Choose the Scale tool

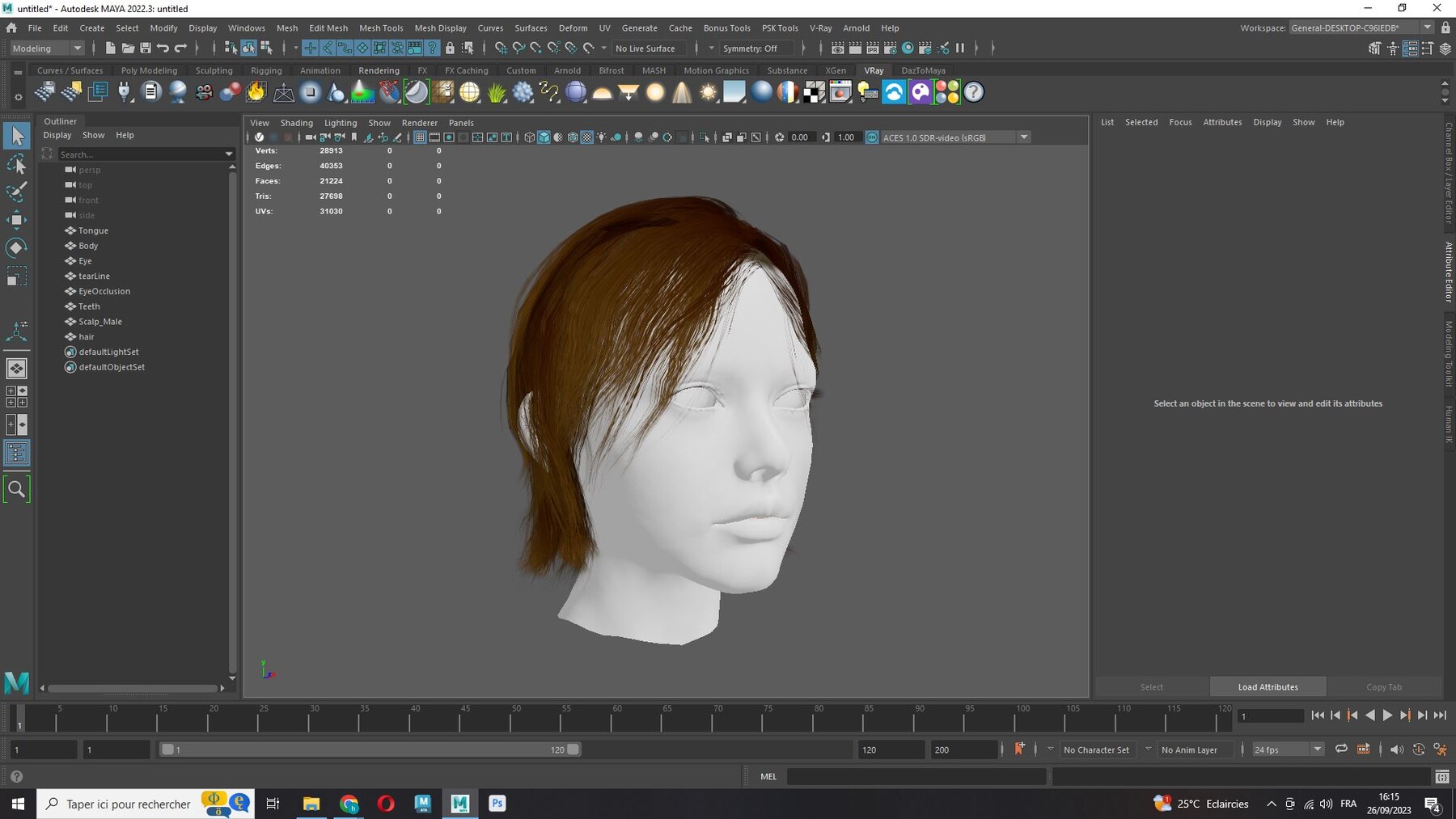point(17,276)
